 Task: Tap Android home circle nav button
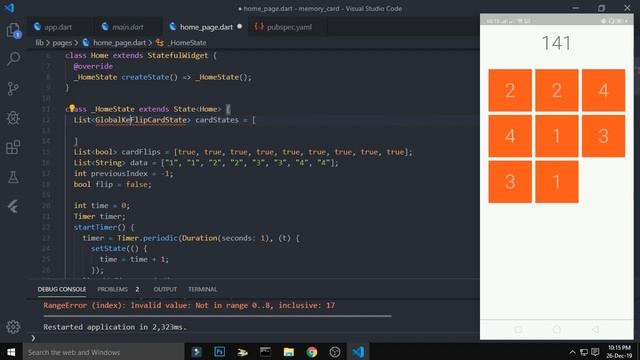click(557, 329)
